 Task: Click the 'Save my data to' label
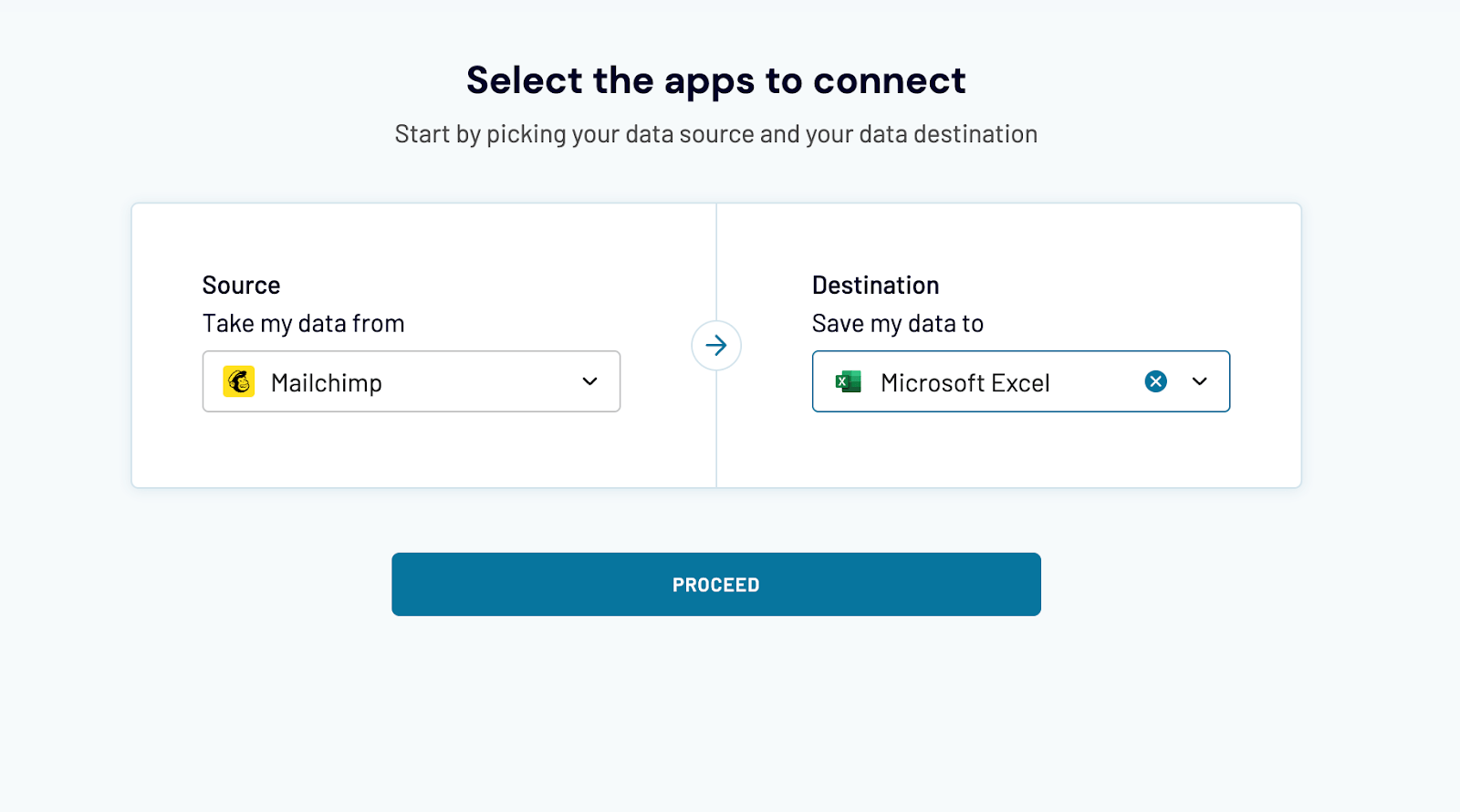[x=898, y=324]
